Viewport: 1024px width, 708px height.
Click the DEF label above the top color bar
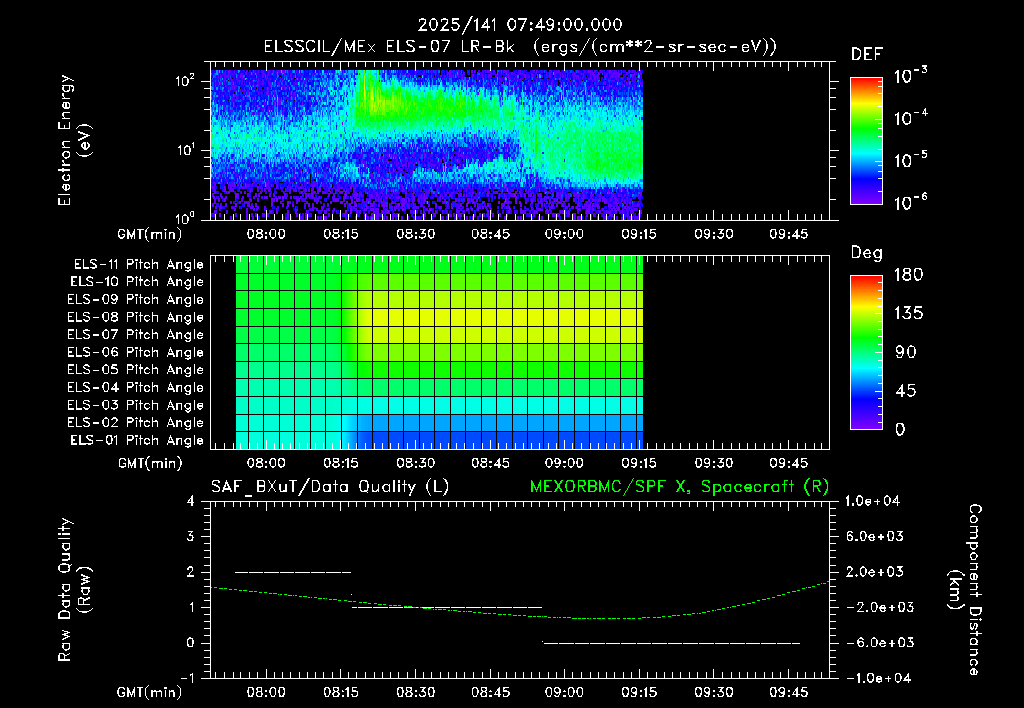click(x=867, y=55)
